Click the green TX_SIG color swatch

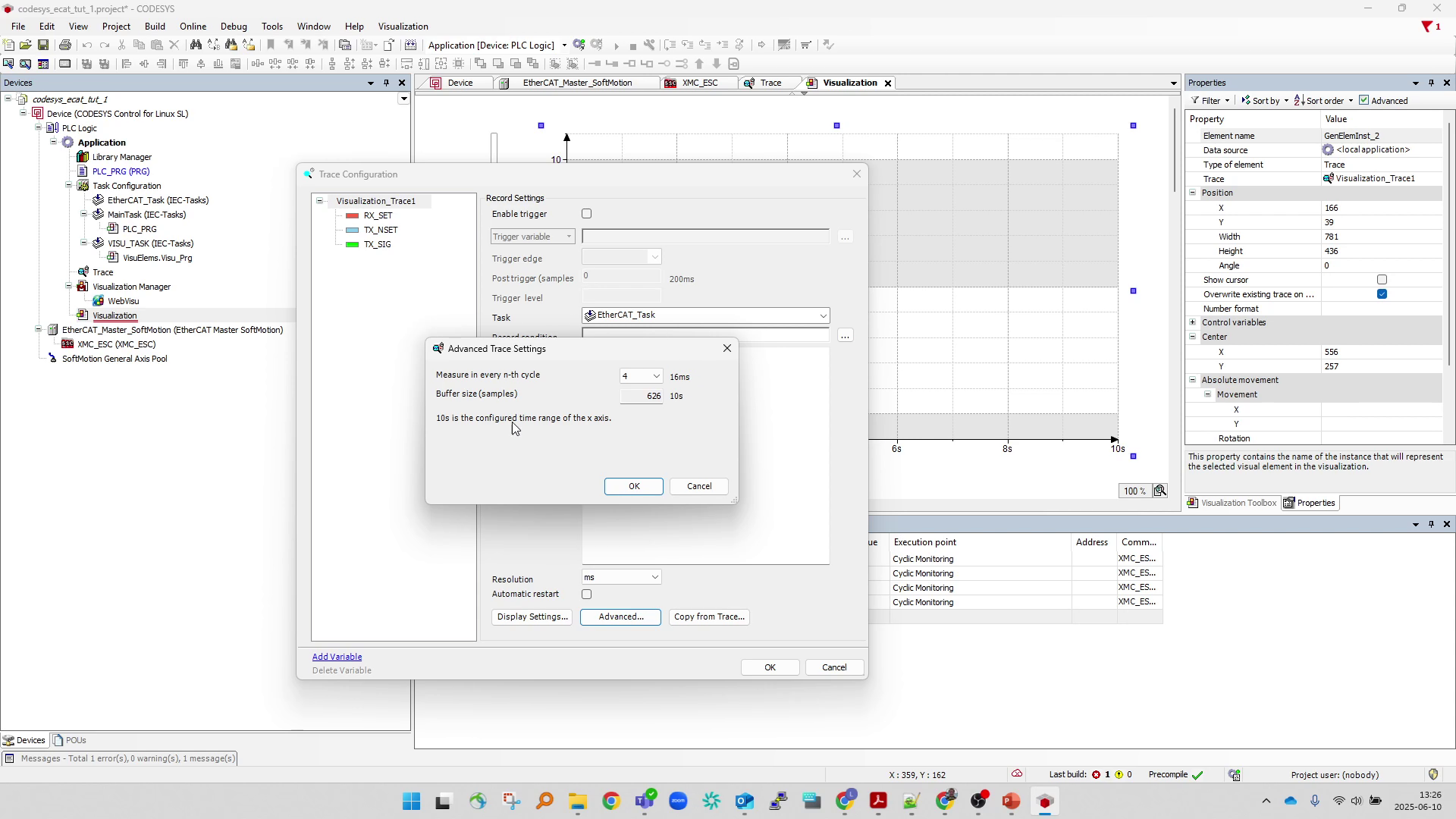(x=352, y=244)
